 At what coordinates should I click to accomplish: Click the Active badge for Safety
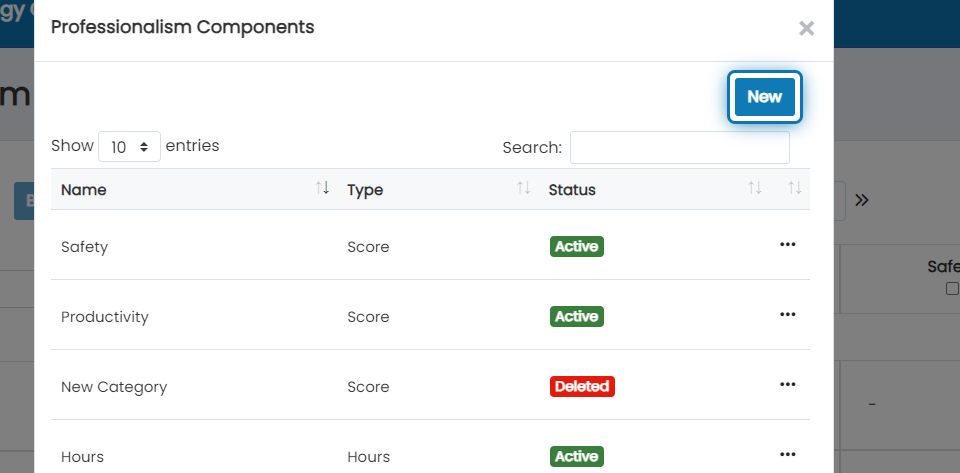click(577, 247)
